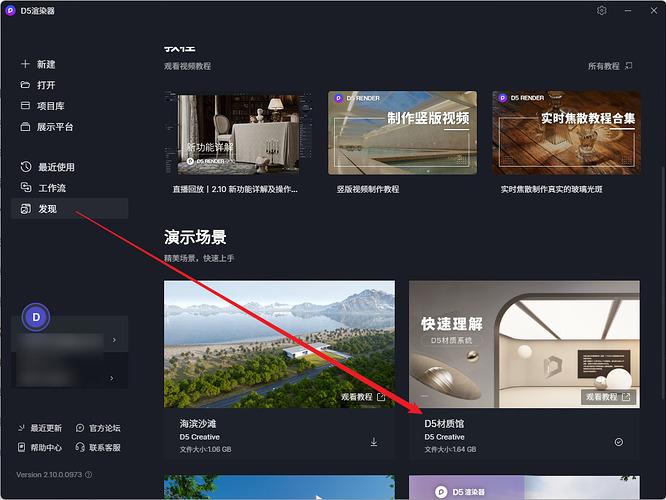
Task: Open the settings gear icon
Action: (601, 11)
